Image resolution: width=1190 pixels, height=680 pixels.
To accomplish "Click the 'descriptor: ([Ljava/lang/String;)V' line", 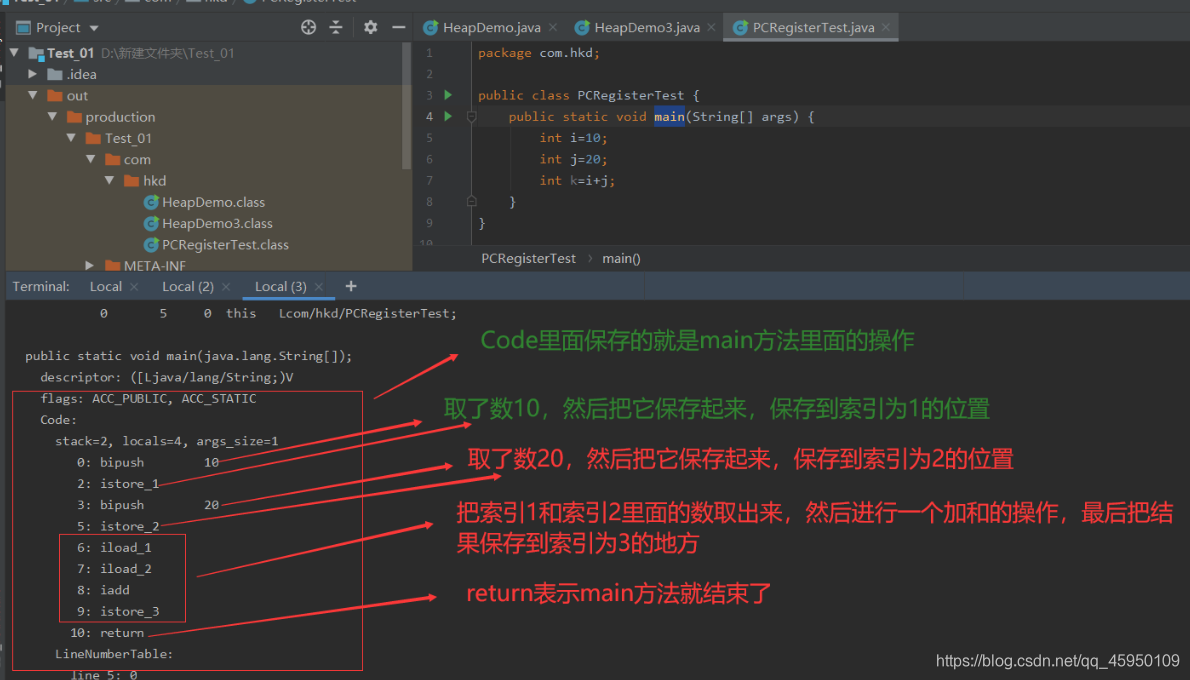I will (x=166, y=377).
